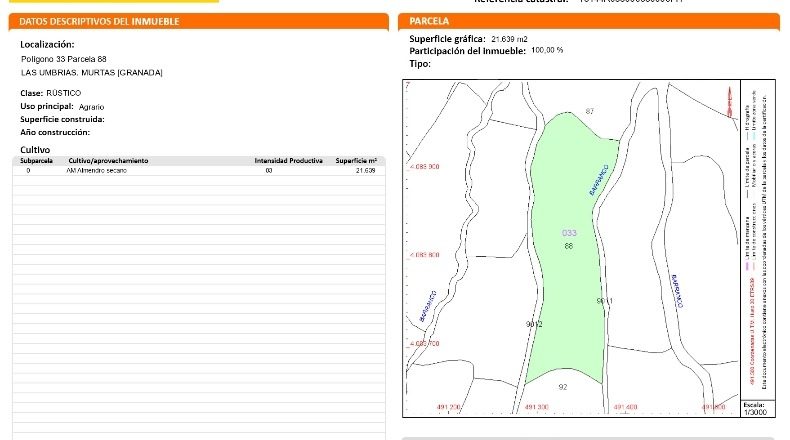Click the Subparcela column header
The height and width of the screenshot is (440, 790).
point(36,161)
